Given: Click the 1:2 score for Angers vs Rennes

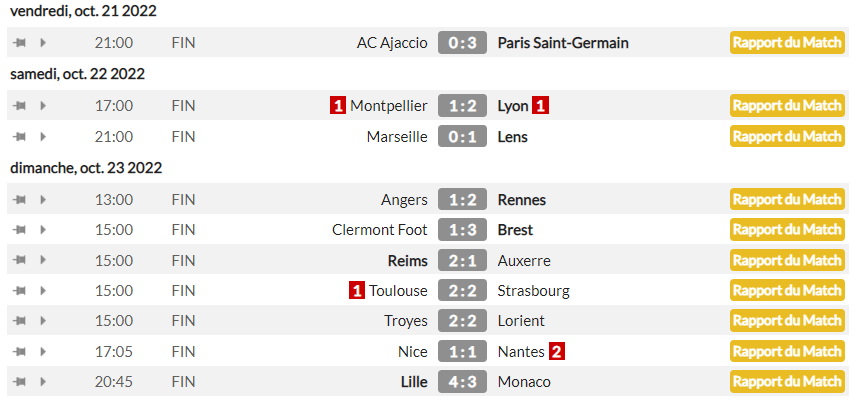Looking at the screenshot, I should [x=462, y=200].
